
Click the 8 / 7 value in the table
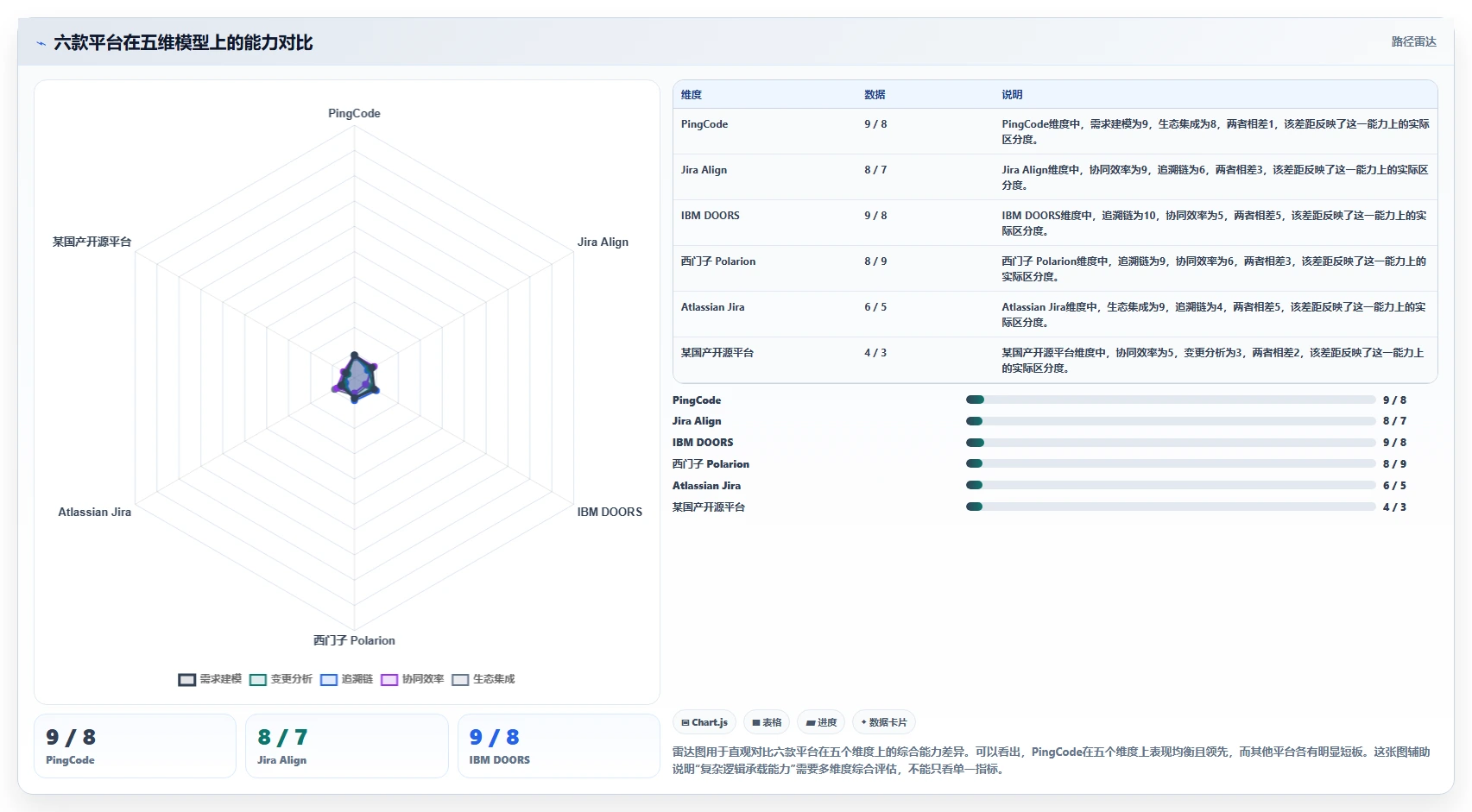875,170
